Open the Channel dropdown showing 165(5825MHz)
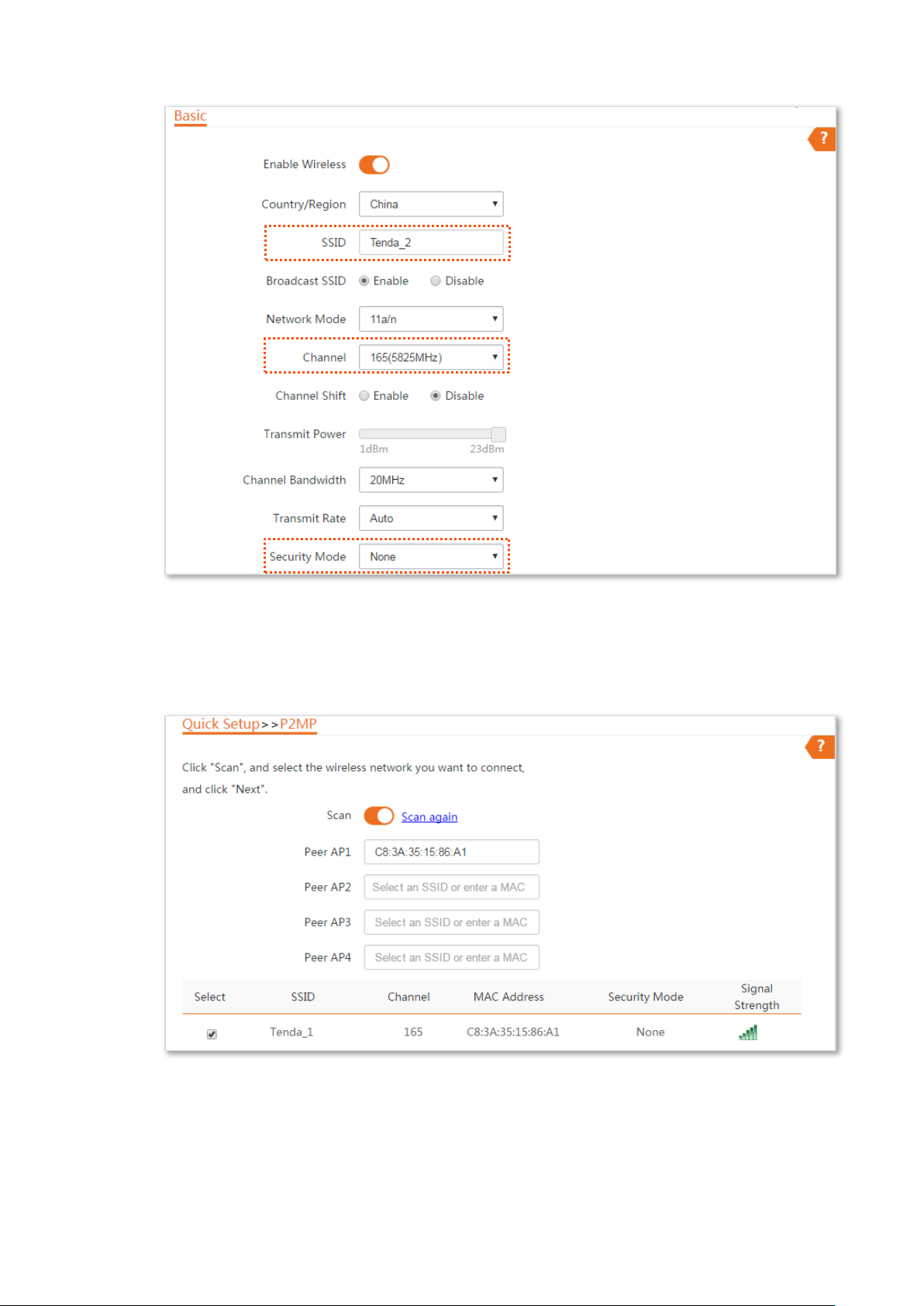Image resolution: width=924 pixels, height=1306 pixels. 431,357
